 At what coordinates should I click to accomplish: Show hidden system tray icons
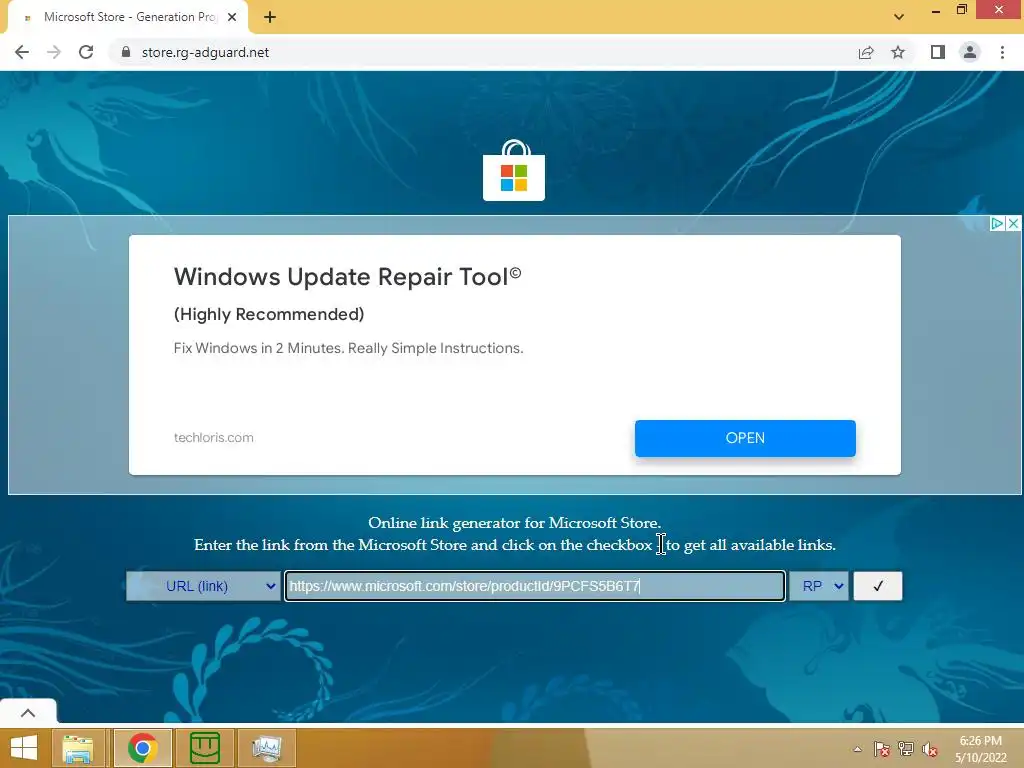pos(857,749)
